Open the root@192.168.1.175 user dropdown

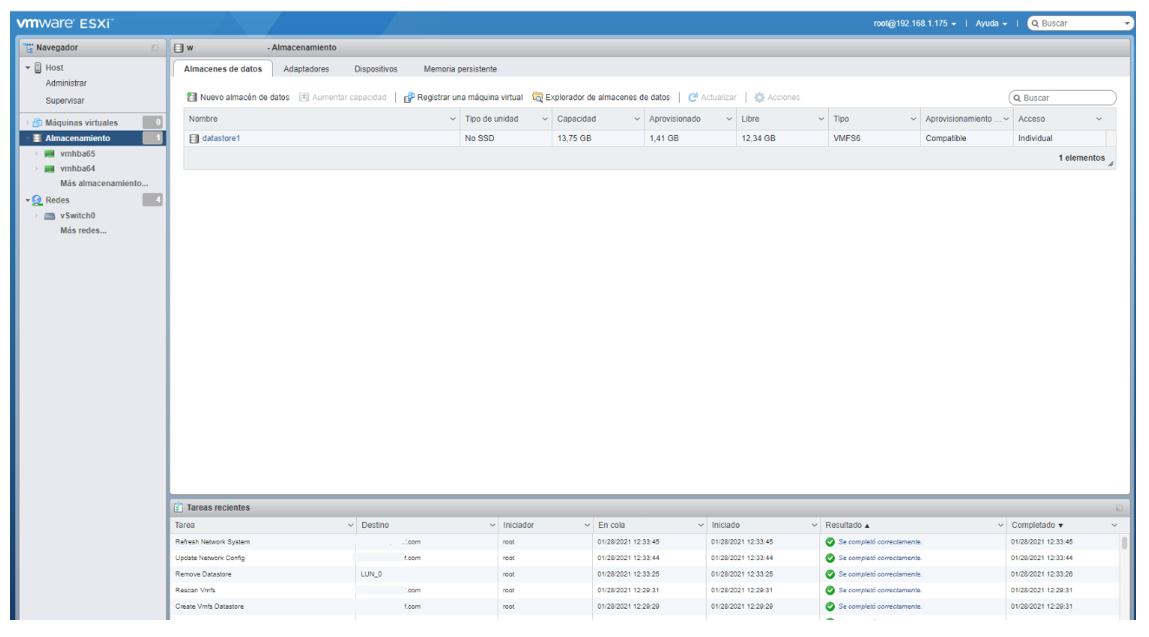coord(915,23)
